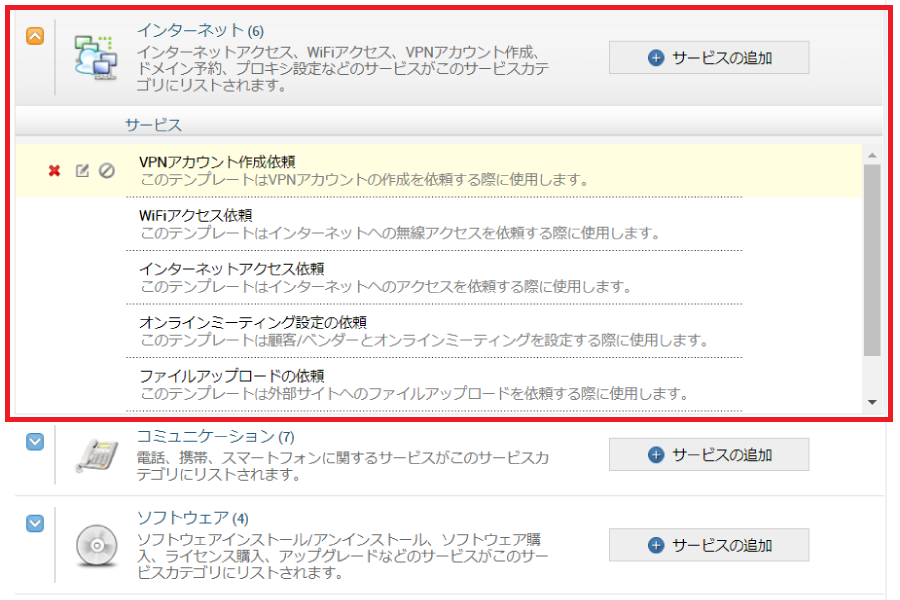
Task: Click the インターネット category network icon
Action: [95, 57]
